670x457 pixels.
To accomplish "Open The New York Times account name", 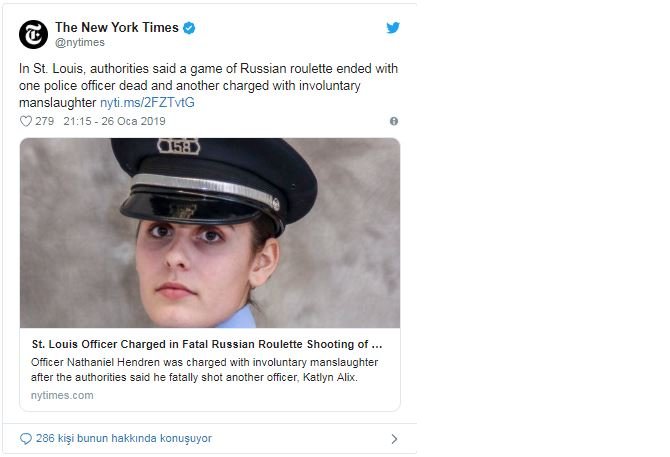I will coord(116,28).
